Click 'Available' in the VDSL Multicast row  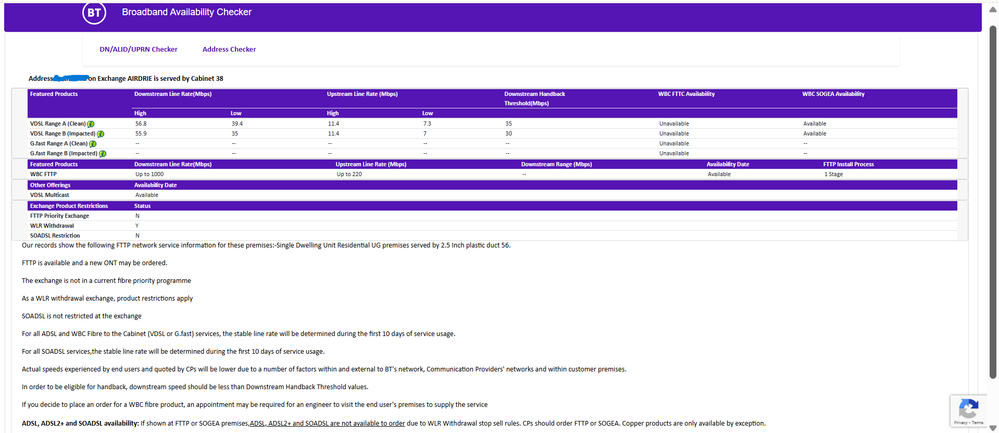click(x=147, y=195)
